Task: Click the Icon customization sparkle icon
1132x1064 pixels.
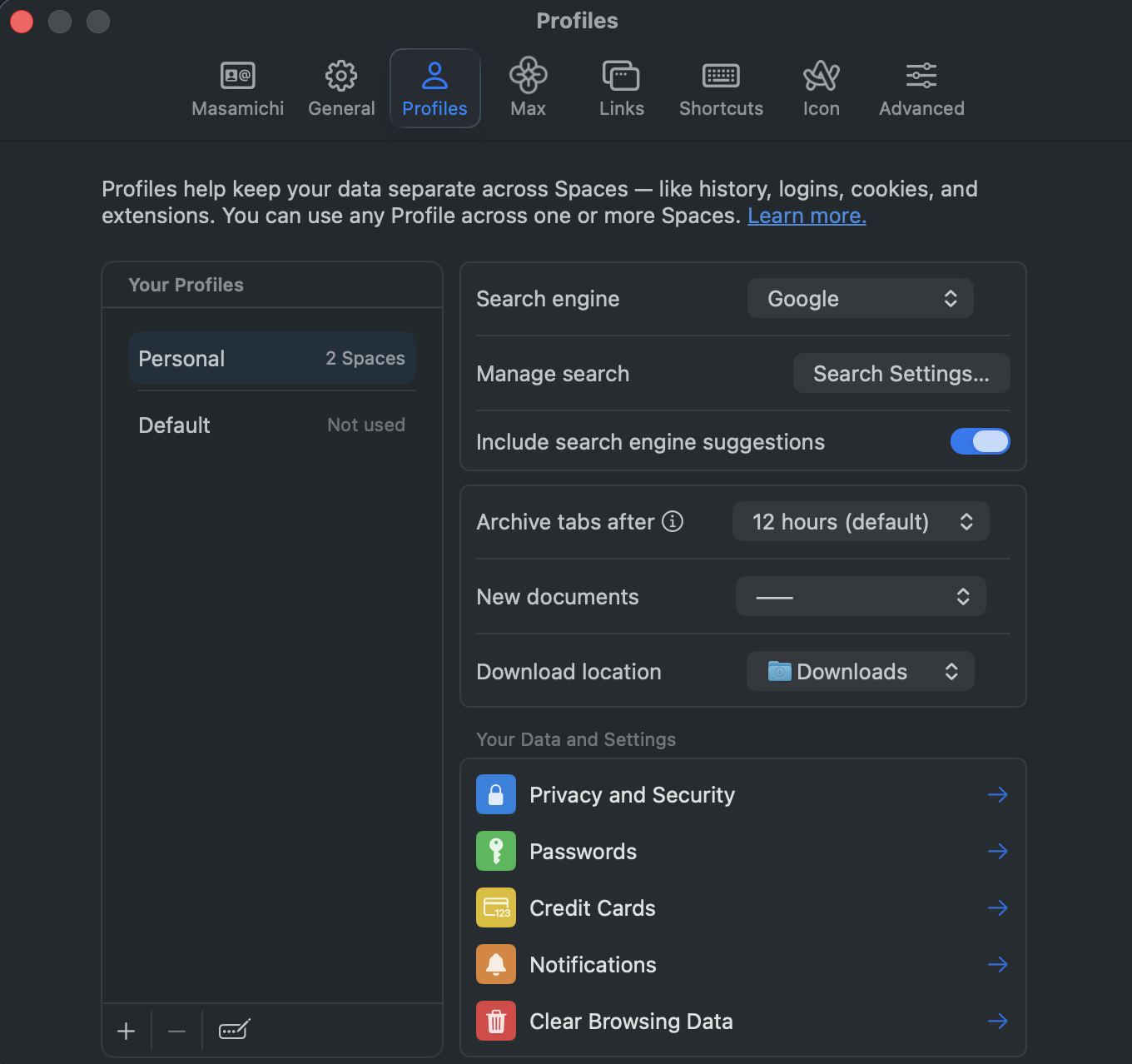Action: (x=821, y=76)
